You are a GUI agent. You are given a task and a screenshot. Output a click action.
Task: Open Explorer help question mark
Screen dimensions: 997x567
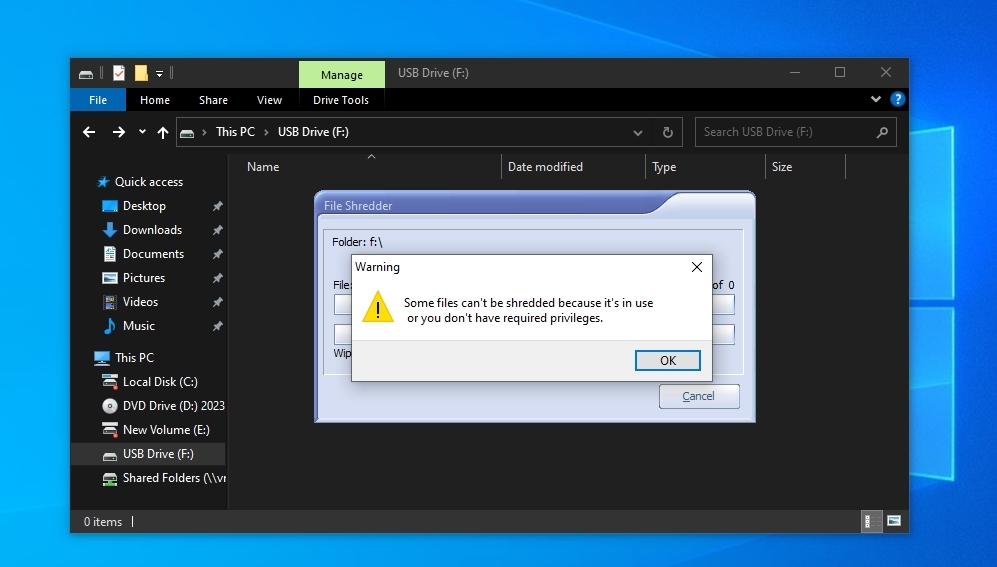click(897, 99)
